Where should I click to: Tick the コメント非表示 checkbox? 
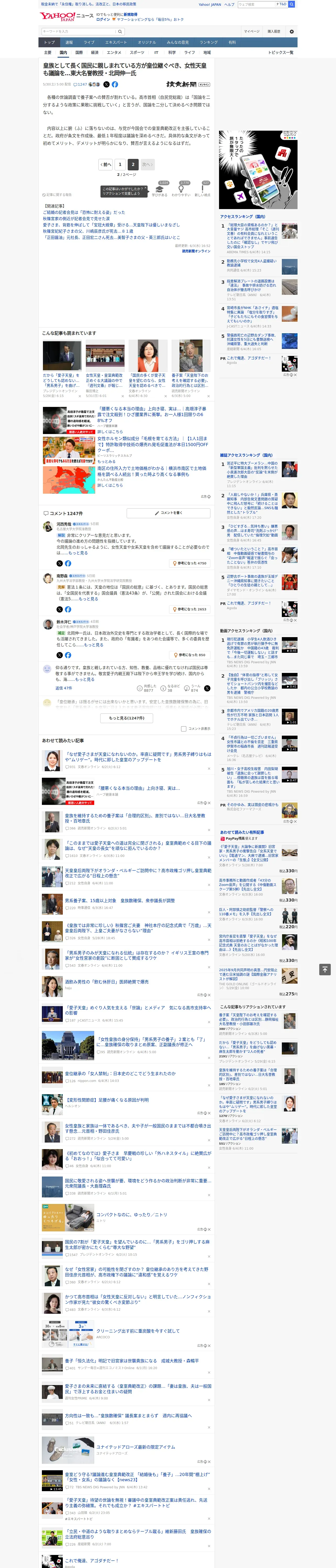tap(183, 729)
